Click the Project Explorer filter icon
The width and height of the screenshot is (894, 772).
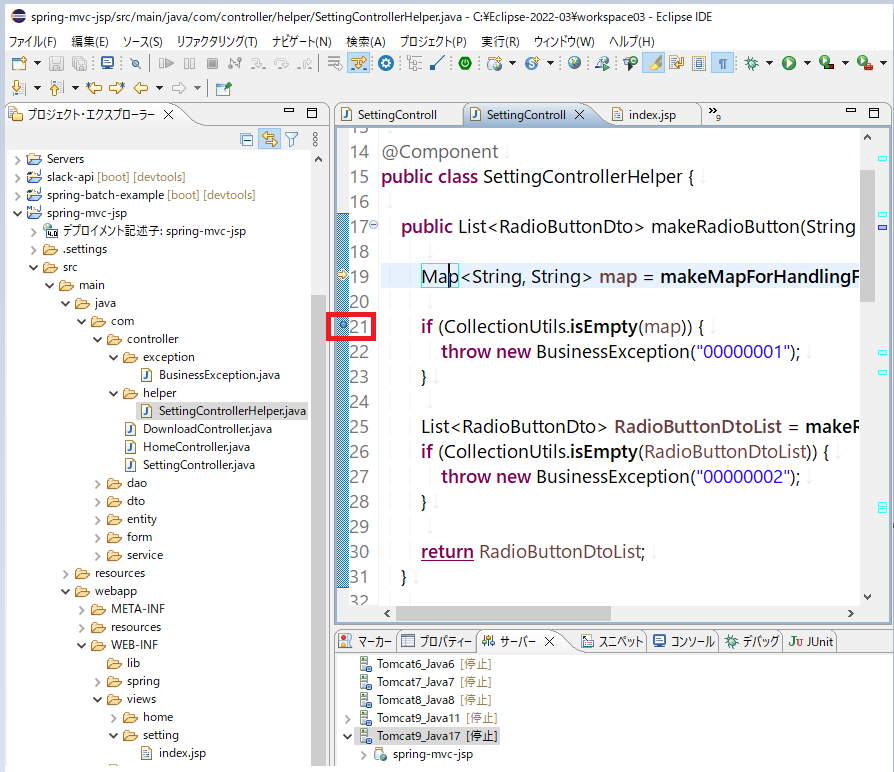(292, 140)
